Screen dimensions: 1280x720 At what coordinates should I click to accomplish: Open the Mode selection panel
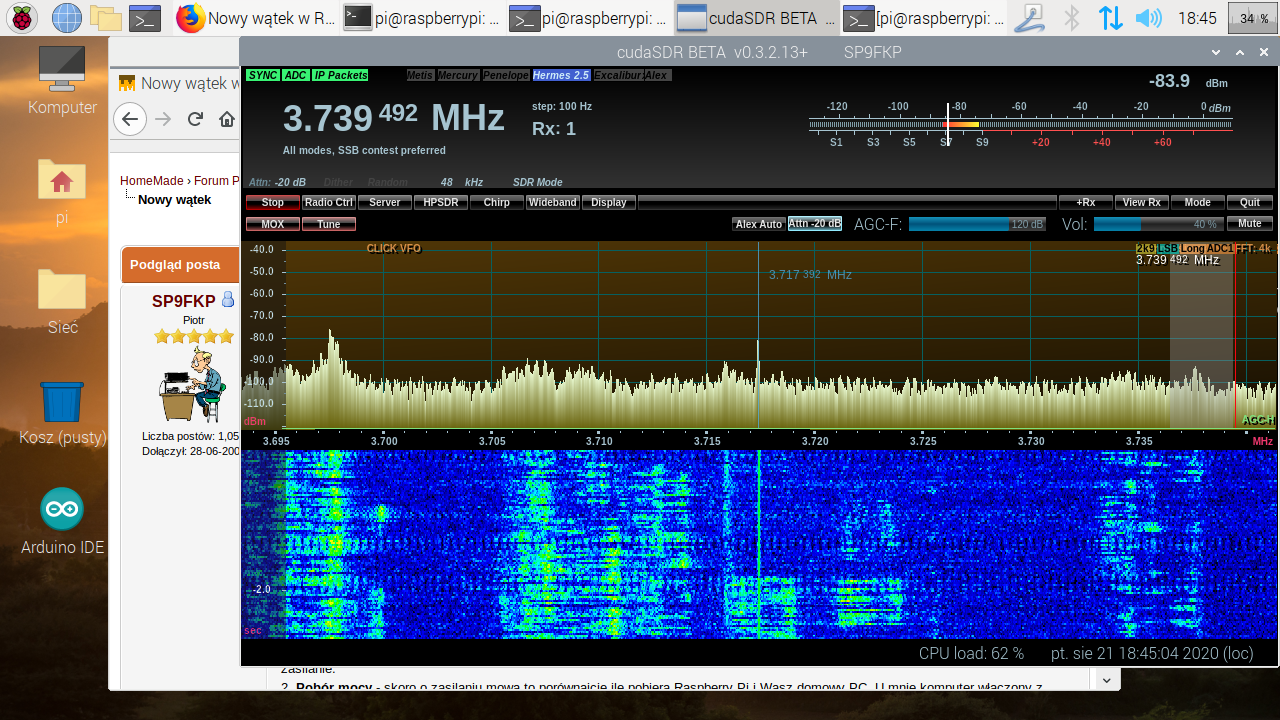(x=1197, y=202)
